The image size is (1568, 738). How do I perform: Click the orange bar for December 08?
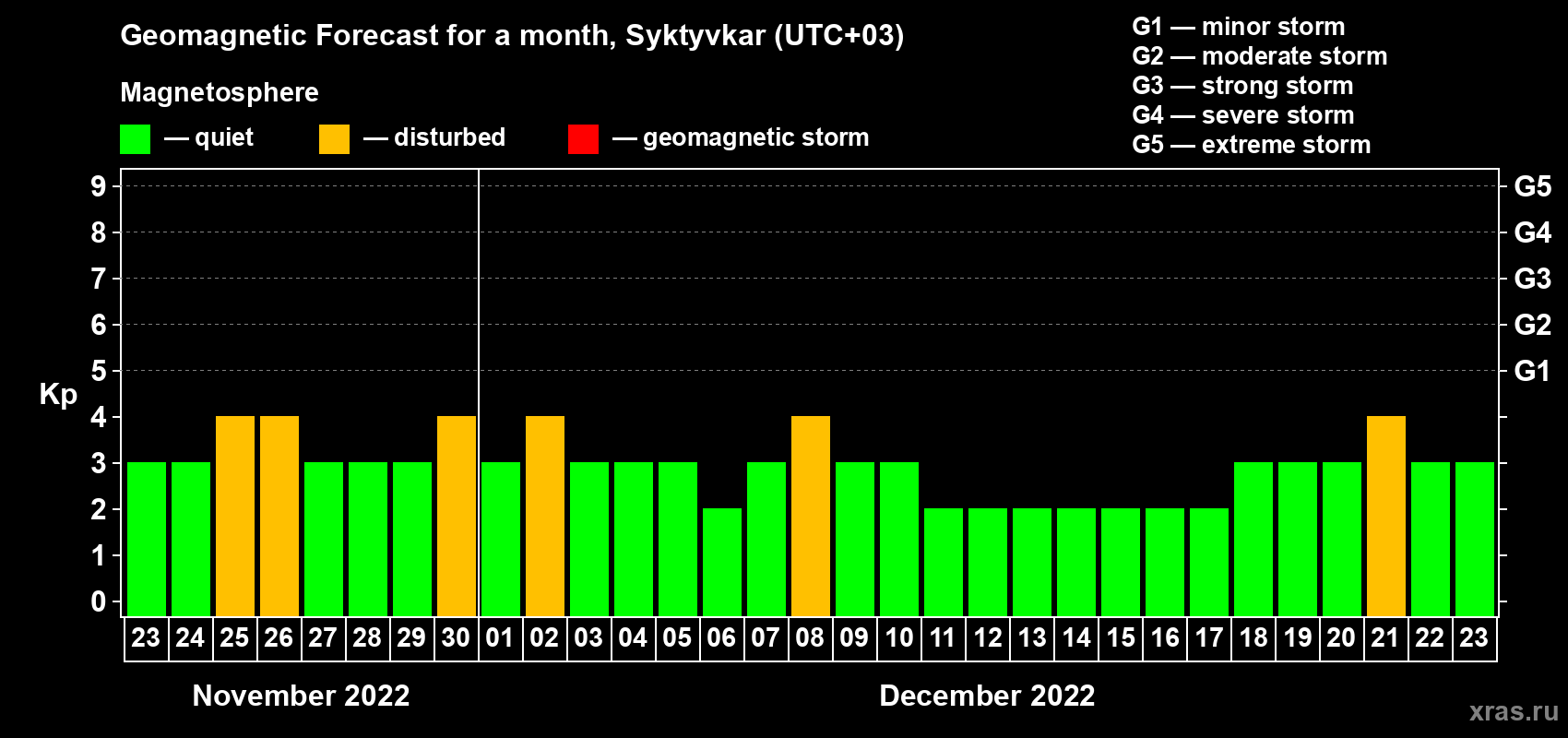pos(811,516)
